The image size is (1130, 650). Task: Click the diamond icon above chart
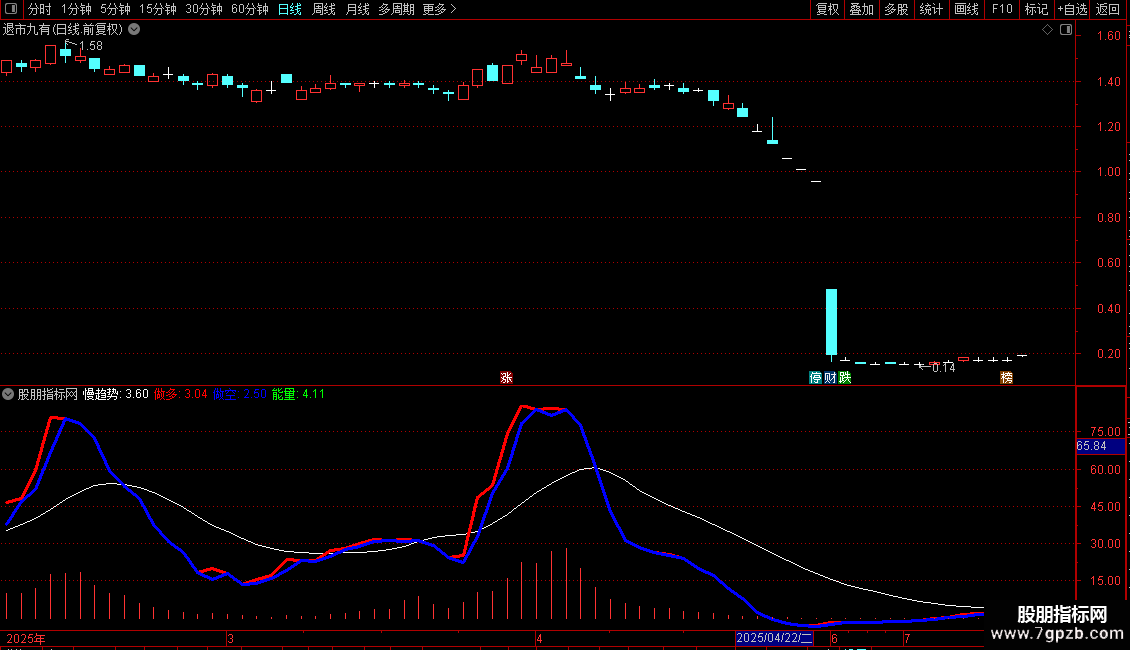tap(1047, 30)
